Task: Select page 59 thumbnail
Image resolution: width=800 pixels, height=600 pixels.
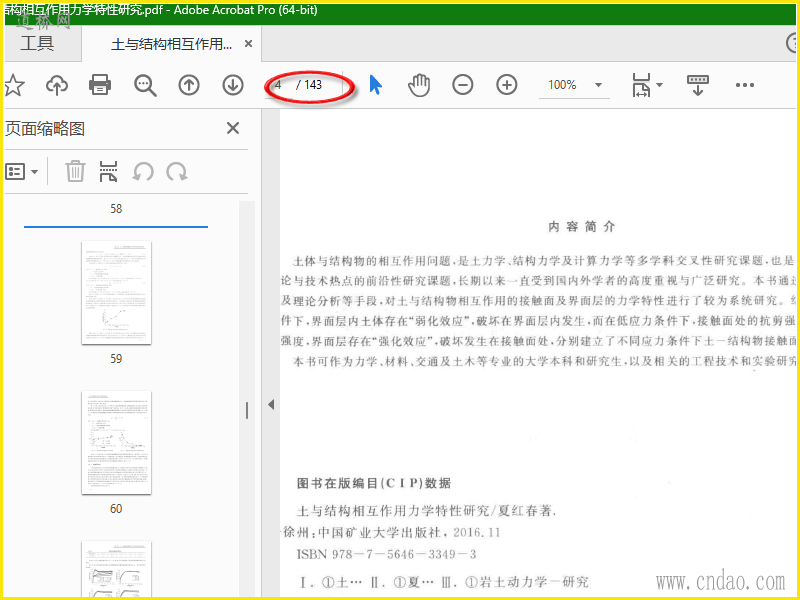Action: (116, 293)
